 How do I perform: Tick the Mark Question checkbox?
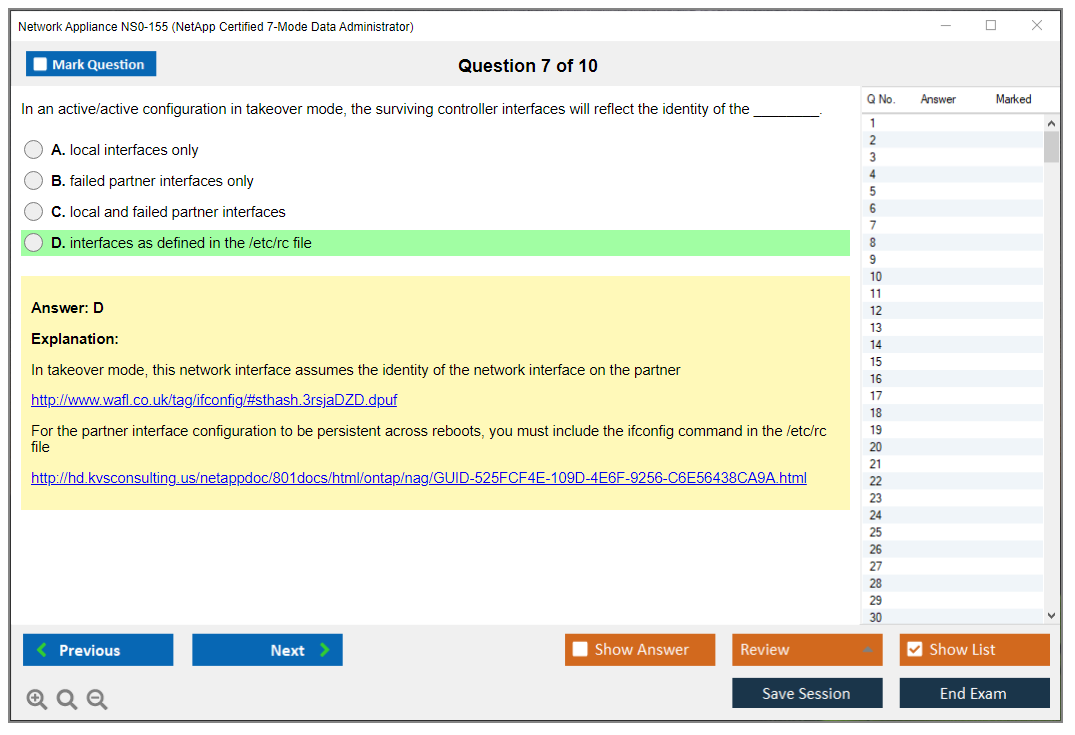point(40,65)
